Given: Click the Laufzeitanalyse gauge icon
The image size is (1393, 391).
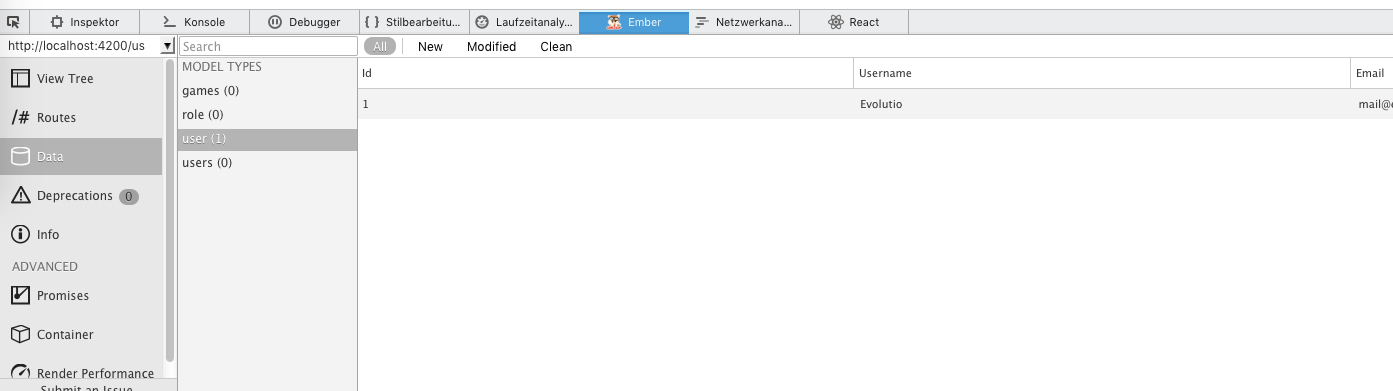Looking at the screenshot, I should pos(482,22).
